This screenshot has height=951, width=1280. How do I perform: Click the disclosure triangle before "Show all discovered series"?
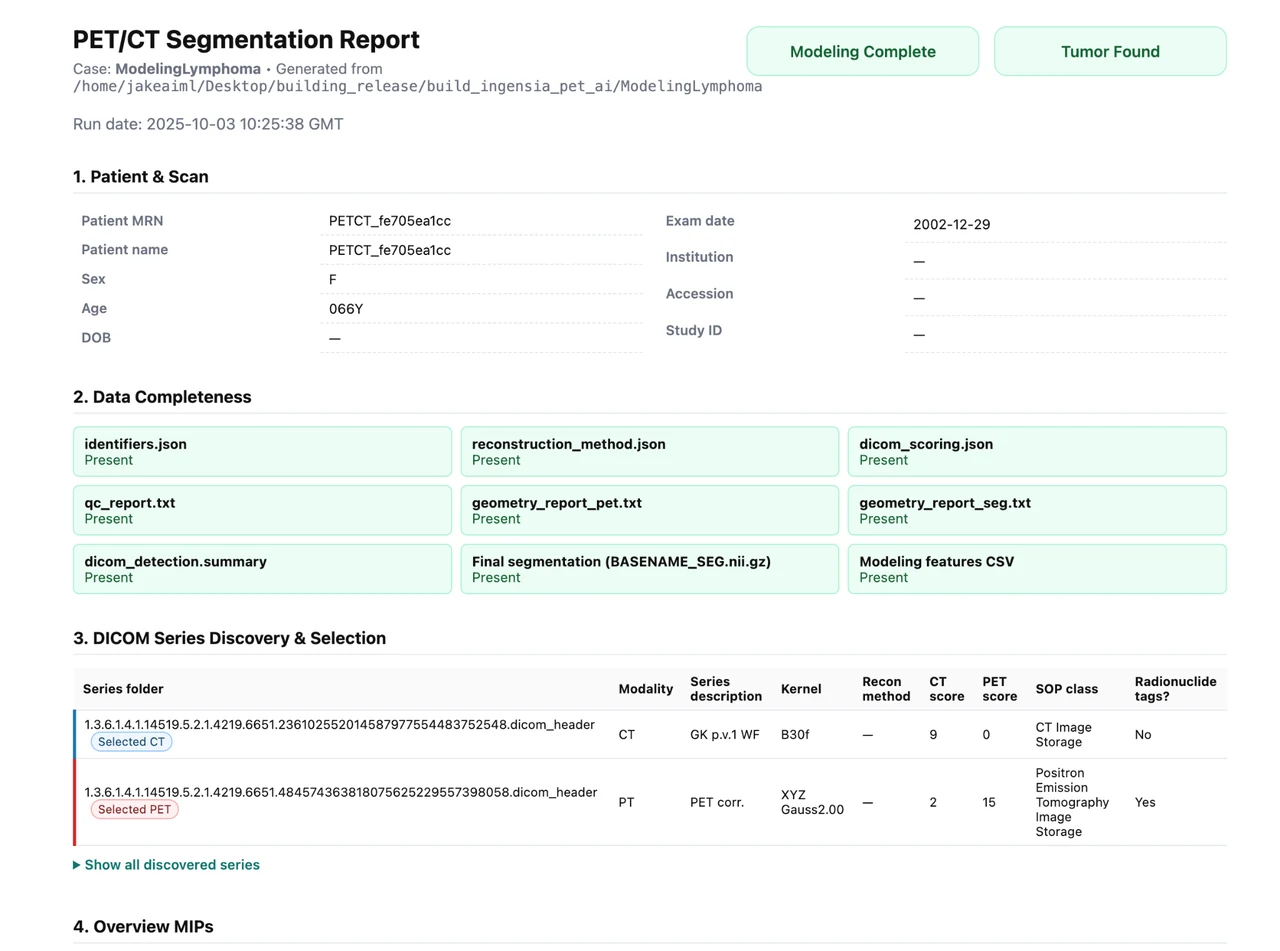click(x=77, y=864)
